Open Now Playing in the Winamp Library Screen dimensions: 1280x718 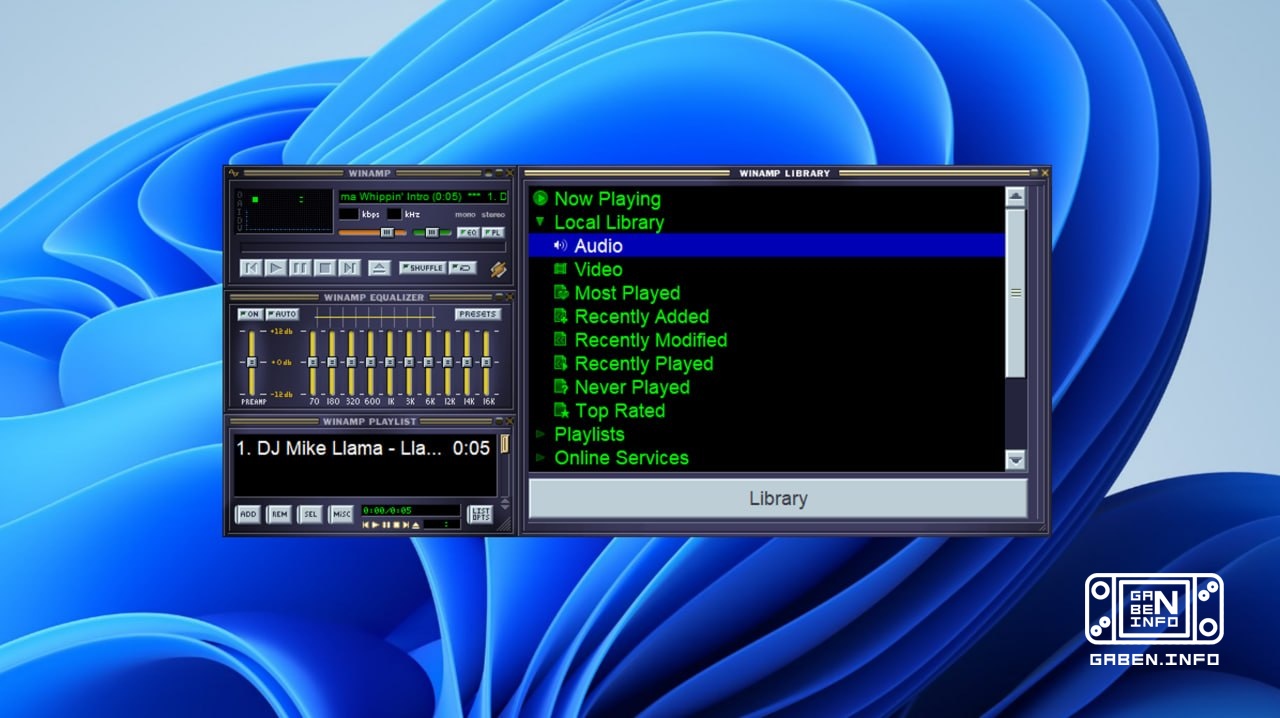607,198
